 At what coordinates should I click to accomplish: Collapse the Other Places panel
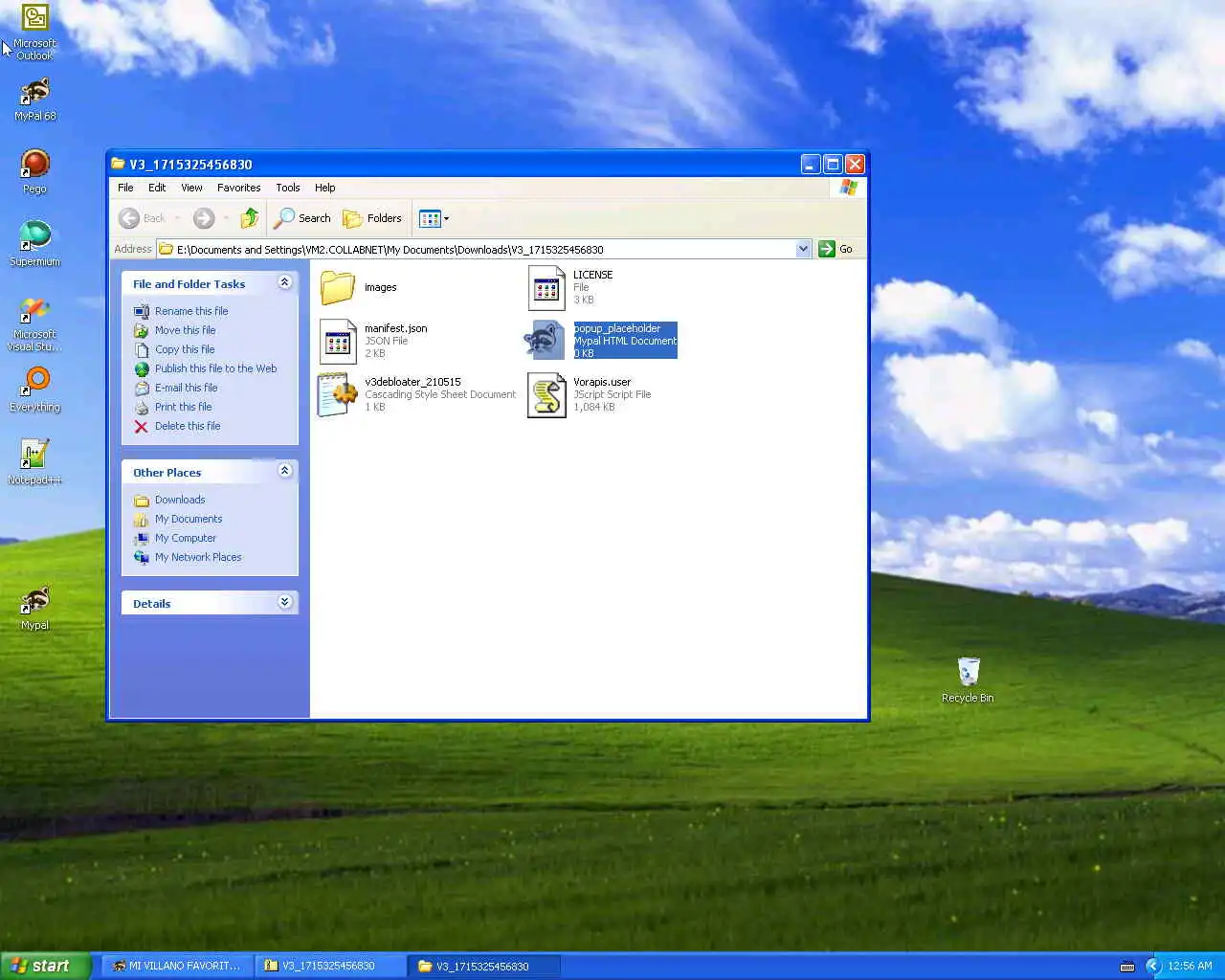284,471
